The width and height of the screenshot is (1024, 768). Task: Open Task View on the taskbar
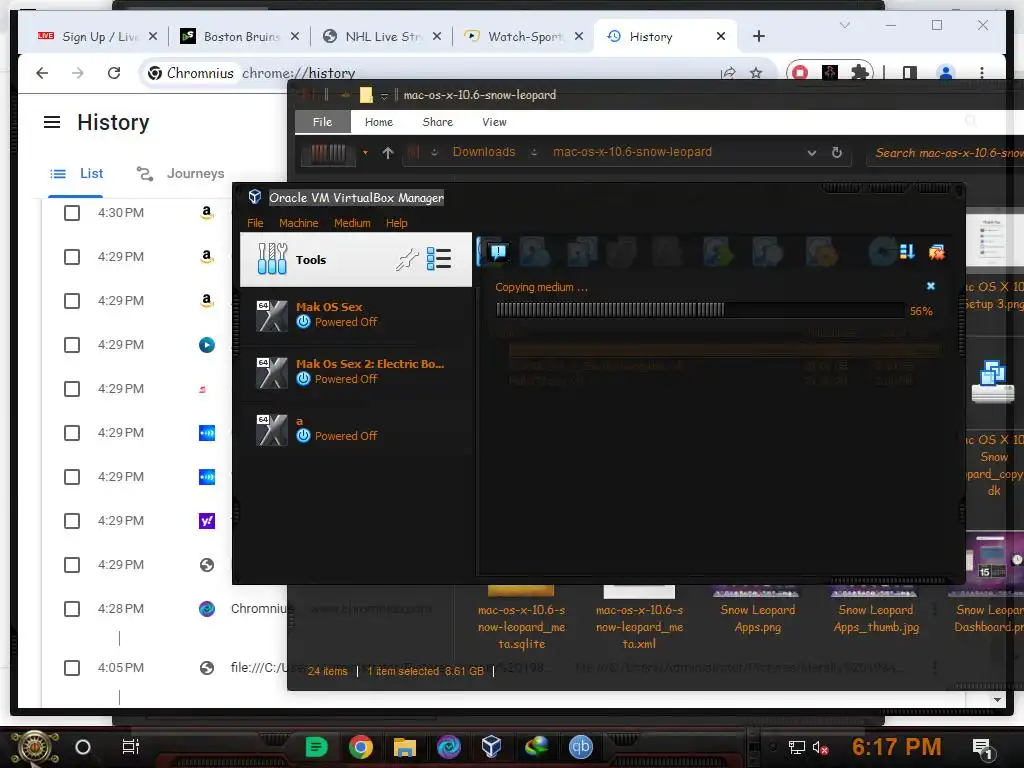click(x=131, y=746)
